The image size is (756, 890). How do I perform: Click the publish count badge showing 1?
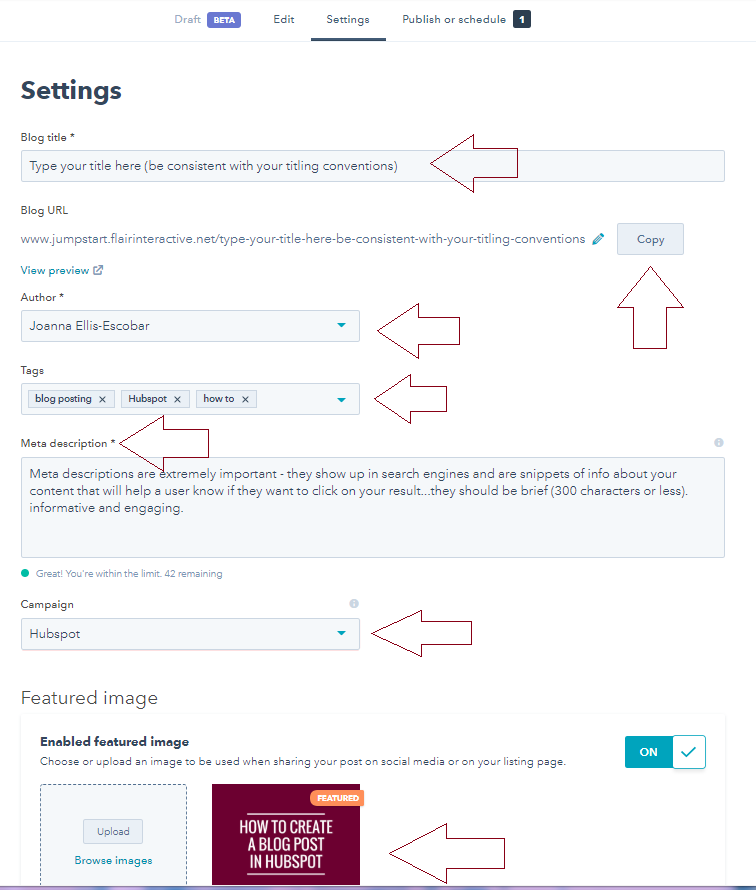tap(521, 19)
